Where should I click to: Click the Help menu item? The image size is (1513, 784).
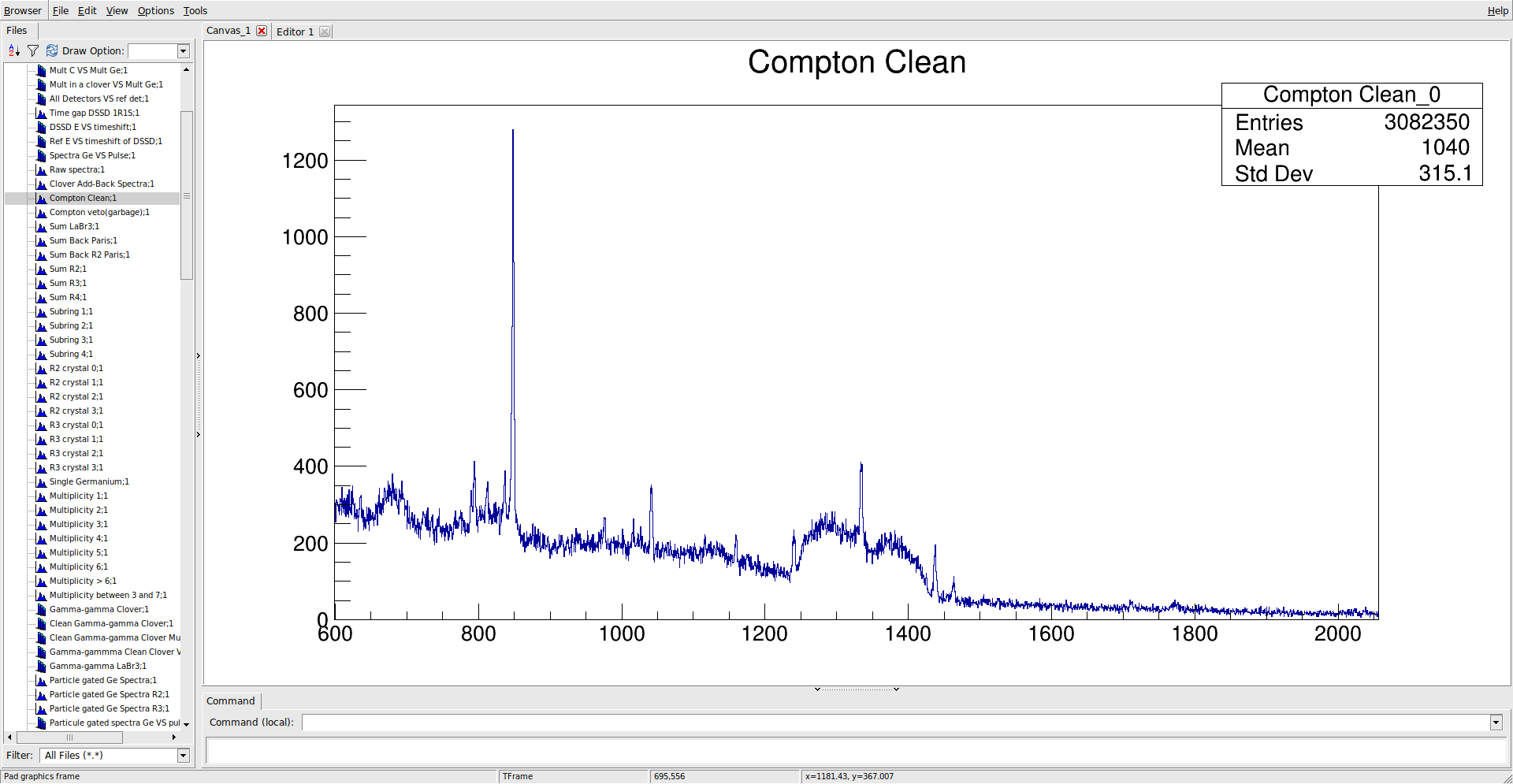click(1496, 10)
